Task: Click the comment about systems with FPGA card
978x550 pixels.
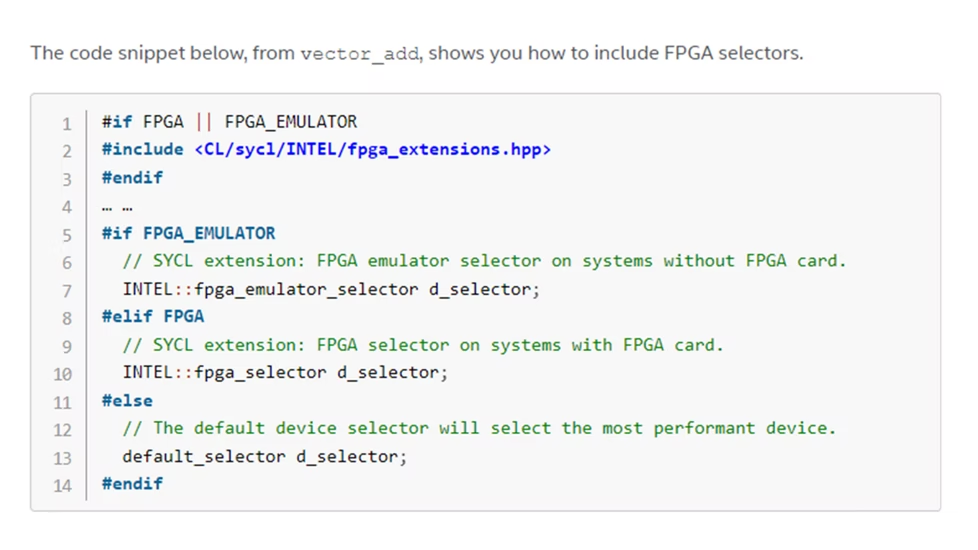Action: (x=423, y=345)
